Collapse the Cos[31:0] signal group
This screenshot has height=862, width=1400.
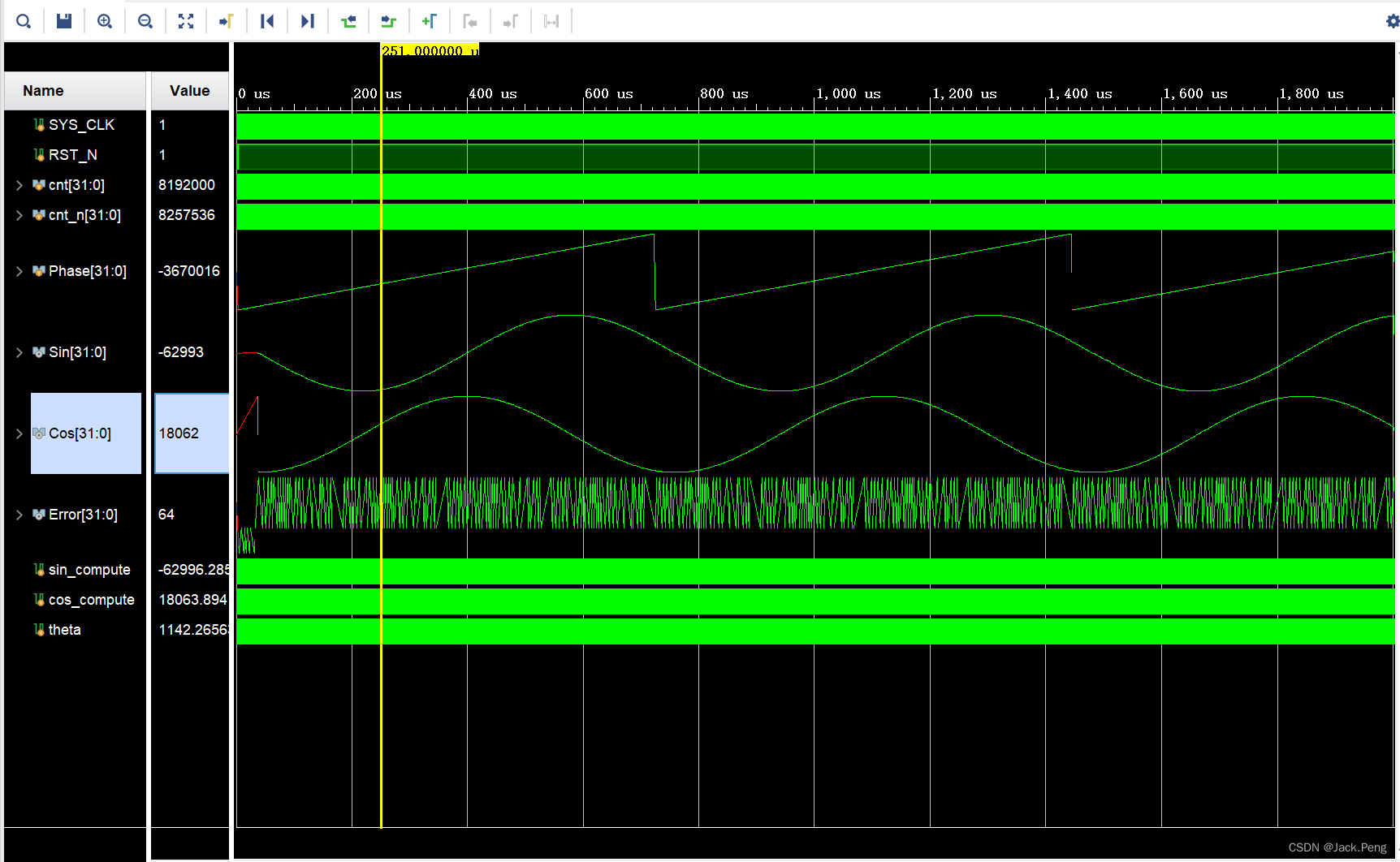pyautogui.click(x=19, y=433)
